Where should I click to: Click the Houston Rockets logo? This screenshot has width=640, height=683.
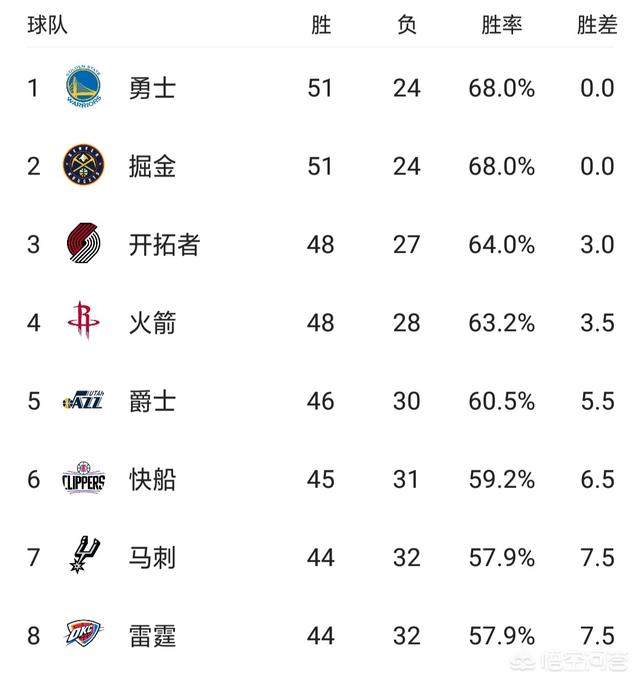pyautogui.click(x=84, y=321)
